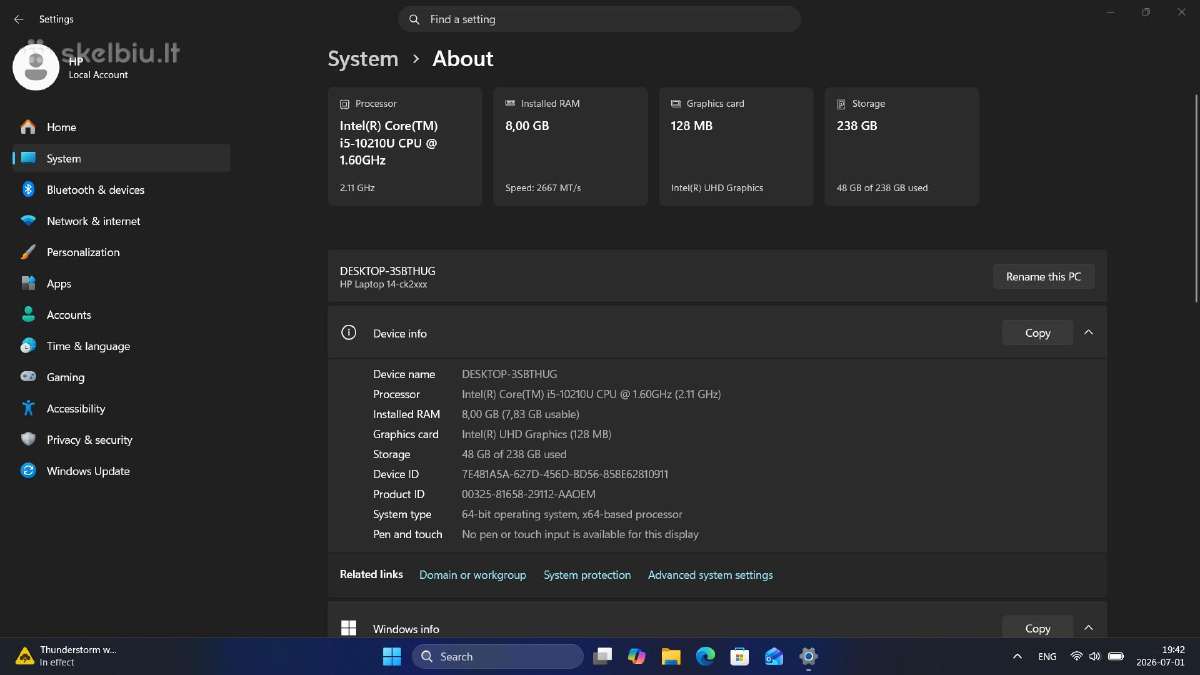
Task: Open the Processor summary card
Action: click(405, 146)
